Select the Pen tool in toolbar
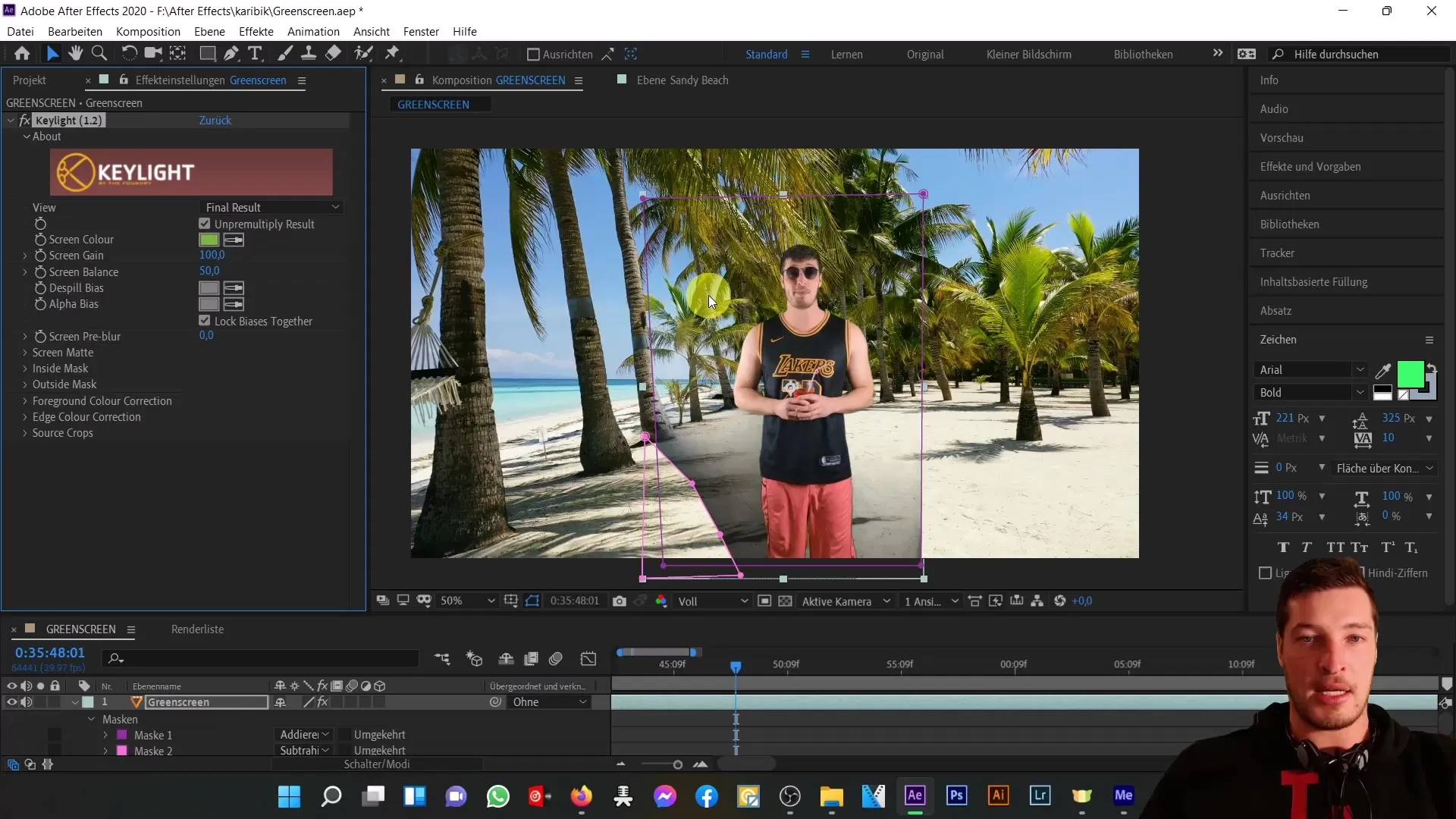 coord(229,54)
